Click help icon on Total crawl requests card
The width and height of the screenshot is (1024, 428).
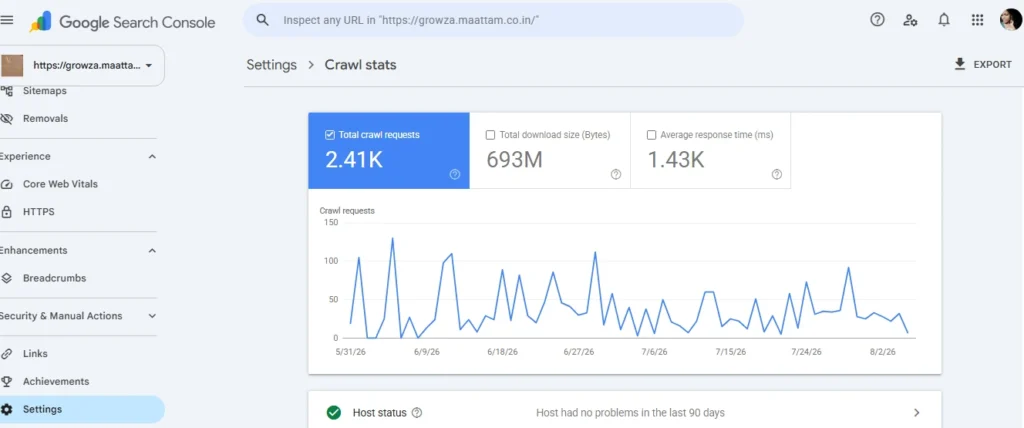[x=455, y=174]
